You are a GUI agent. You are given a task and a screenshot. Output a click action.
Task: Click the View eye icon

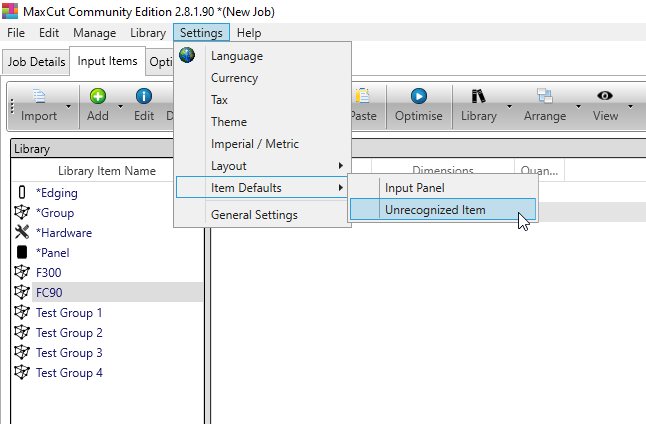point(605,96)
